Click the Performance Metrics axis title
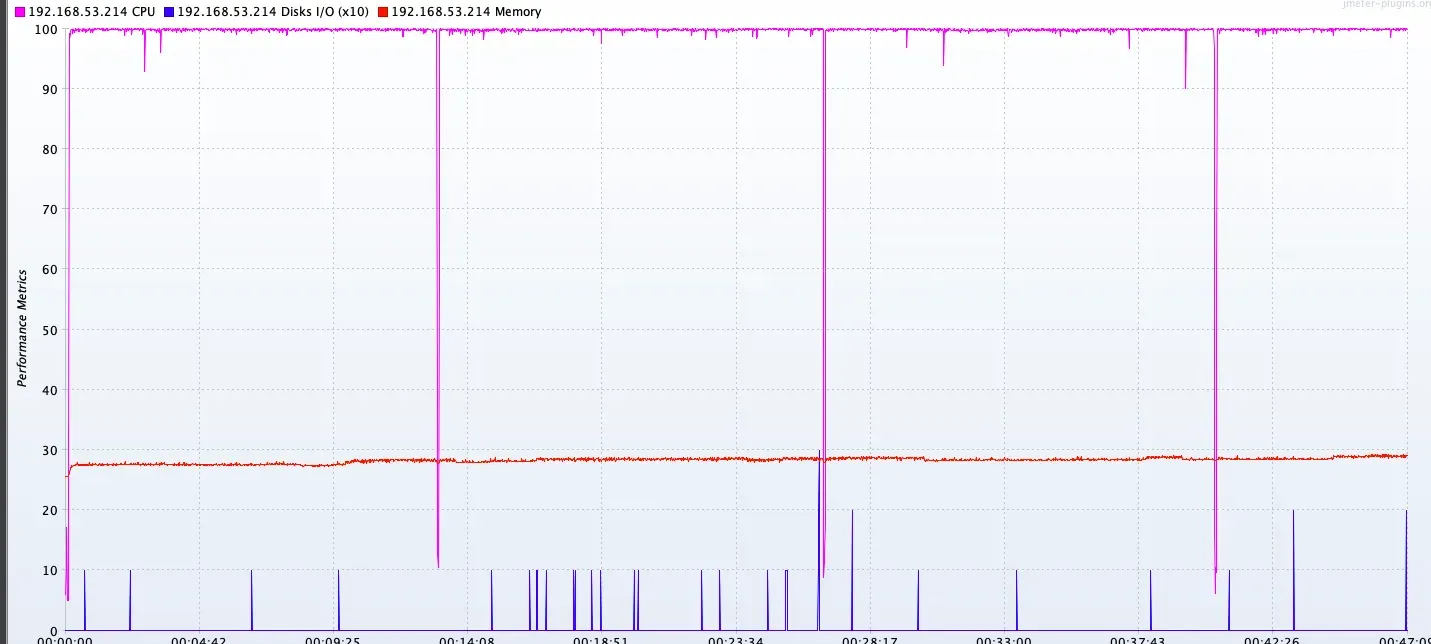The height and width of the screenshot is (644, 1431). click(x=22, y=327)
